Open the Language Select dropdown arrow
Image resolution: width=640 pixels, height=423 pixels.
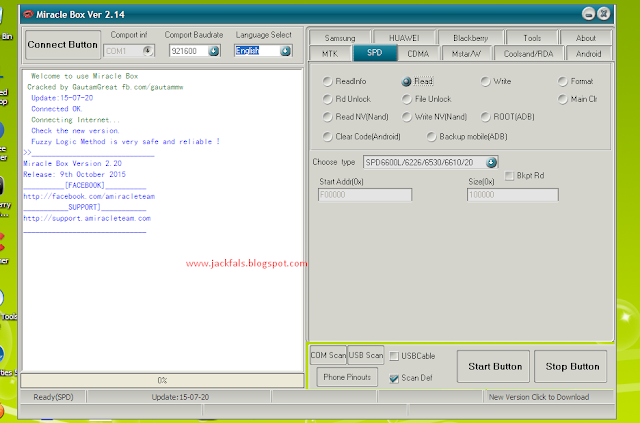[285, 51]
